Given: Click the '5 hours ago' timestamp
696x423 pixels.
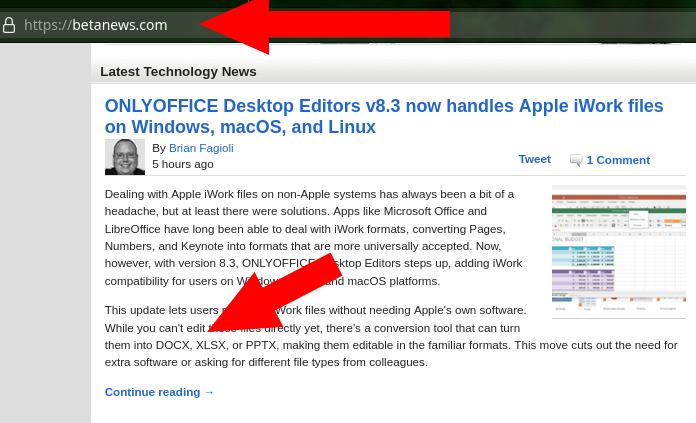Looking at the screenshot, I should pos(183,164).
